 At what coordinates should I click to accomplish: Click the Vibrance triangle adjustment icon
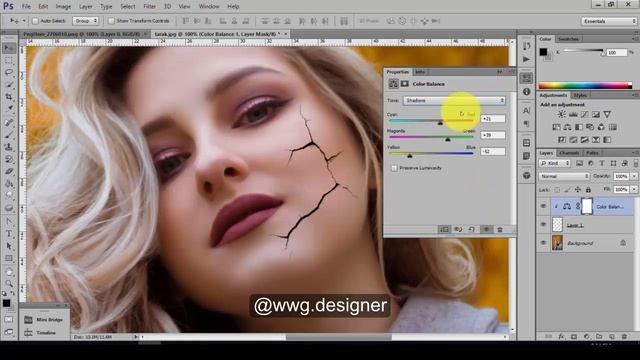pos(607,114)
